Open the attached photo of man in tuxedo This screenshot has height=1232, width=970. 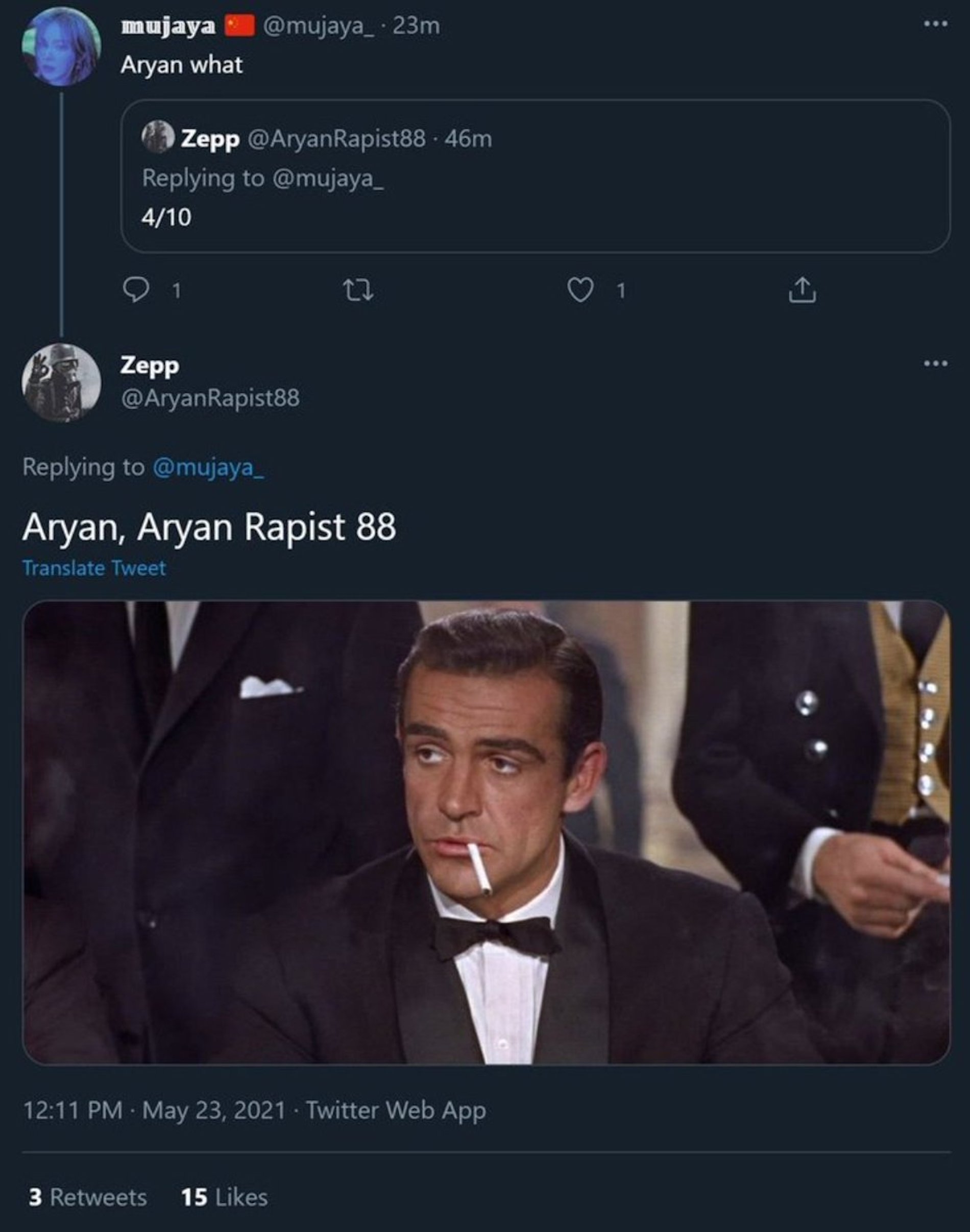pos(486,832)
